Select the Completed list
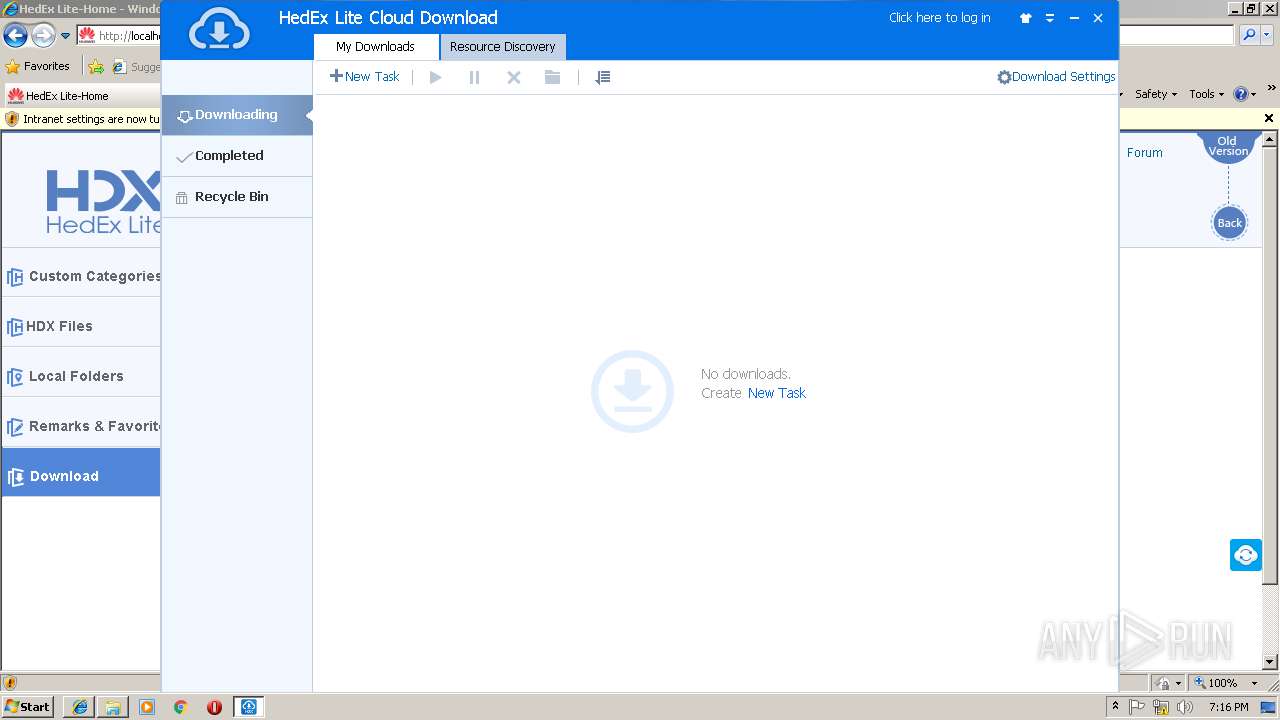Screen dimensions: 1280x720 (x=237, y=156)
